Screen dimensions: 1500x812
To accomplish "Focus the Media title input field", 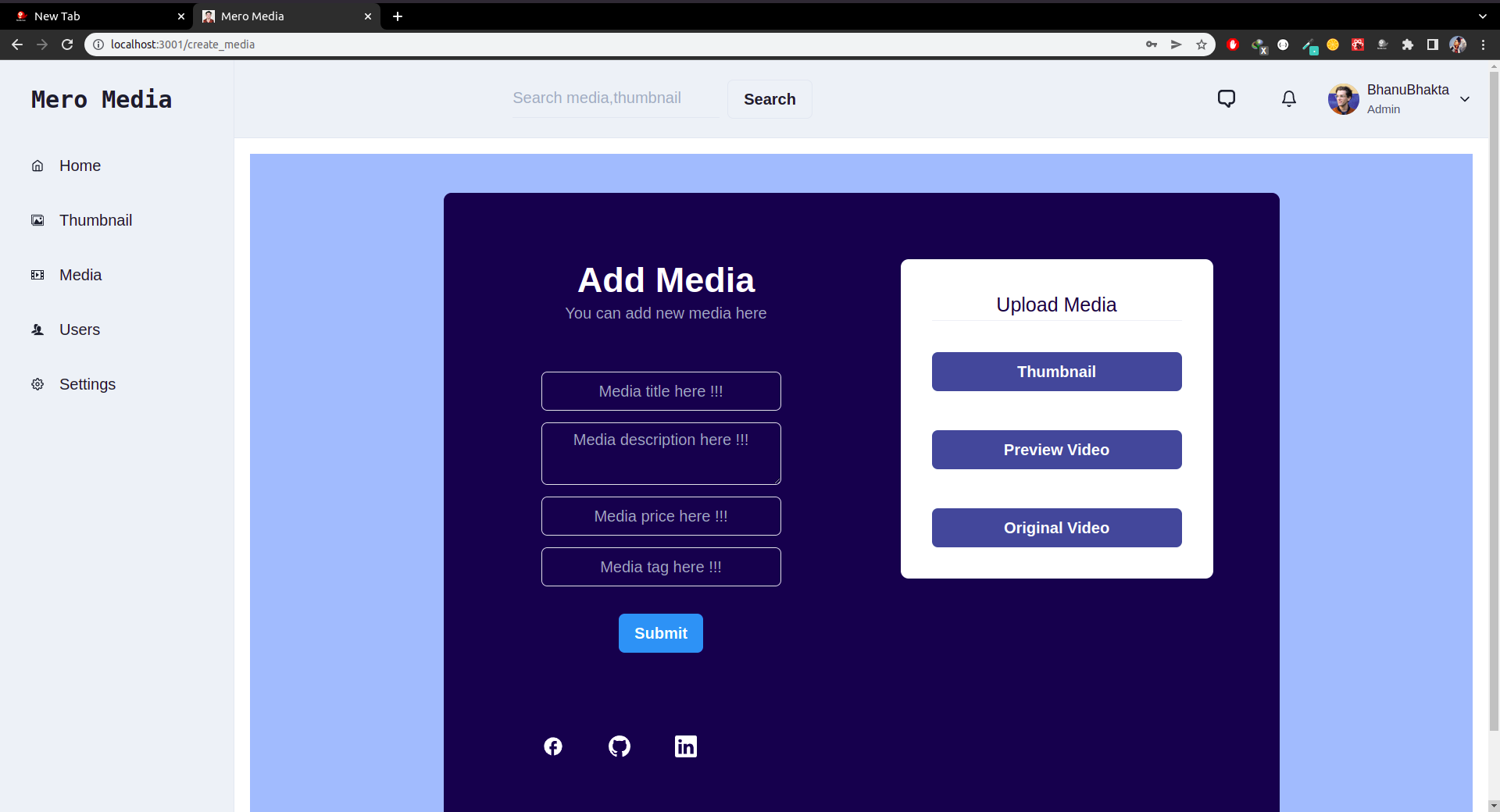I will (x=661, y=391).
